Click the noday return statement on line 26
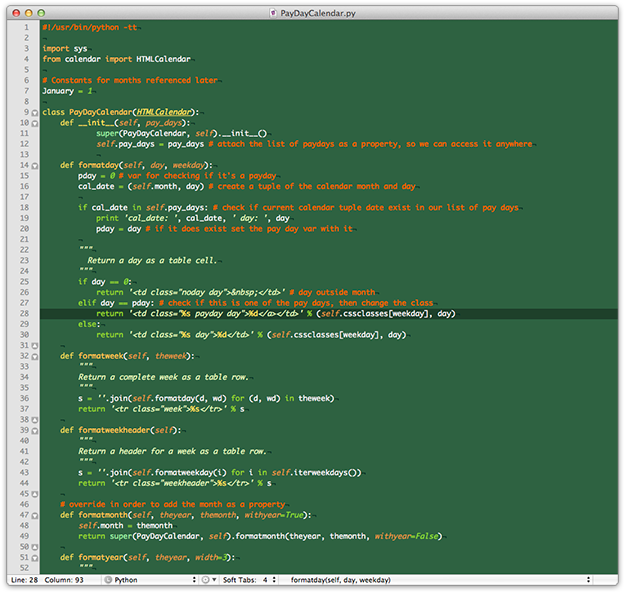Image resolution: width=625 pixels, height=593 pixels. 191,293
